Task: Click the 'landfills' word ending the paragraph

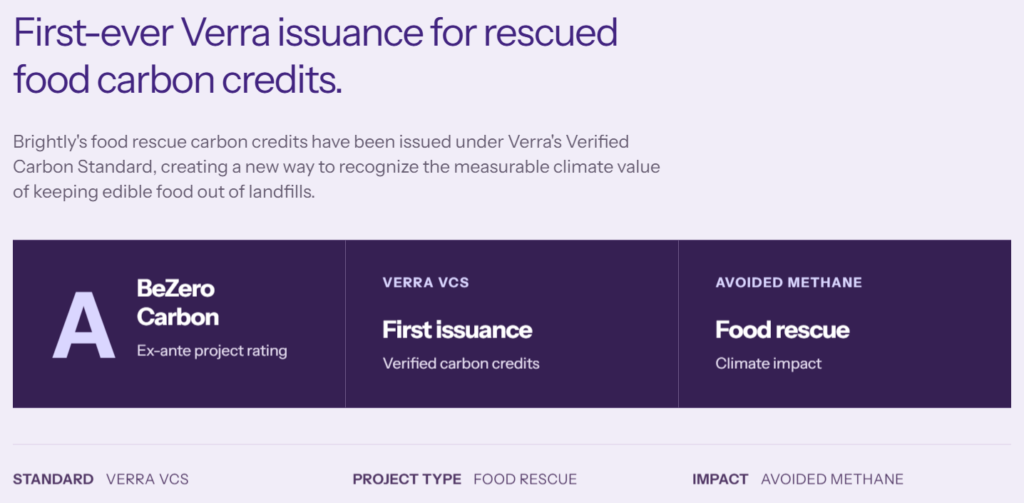Action: 287,193
